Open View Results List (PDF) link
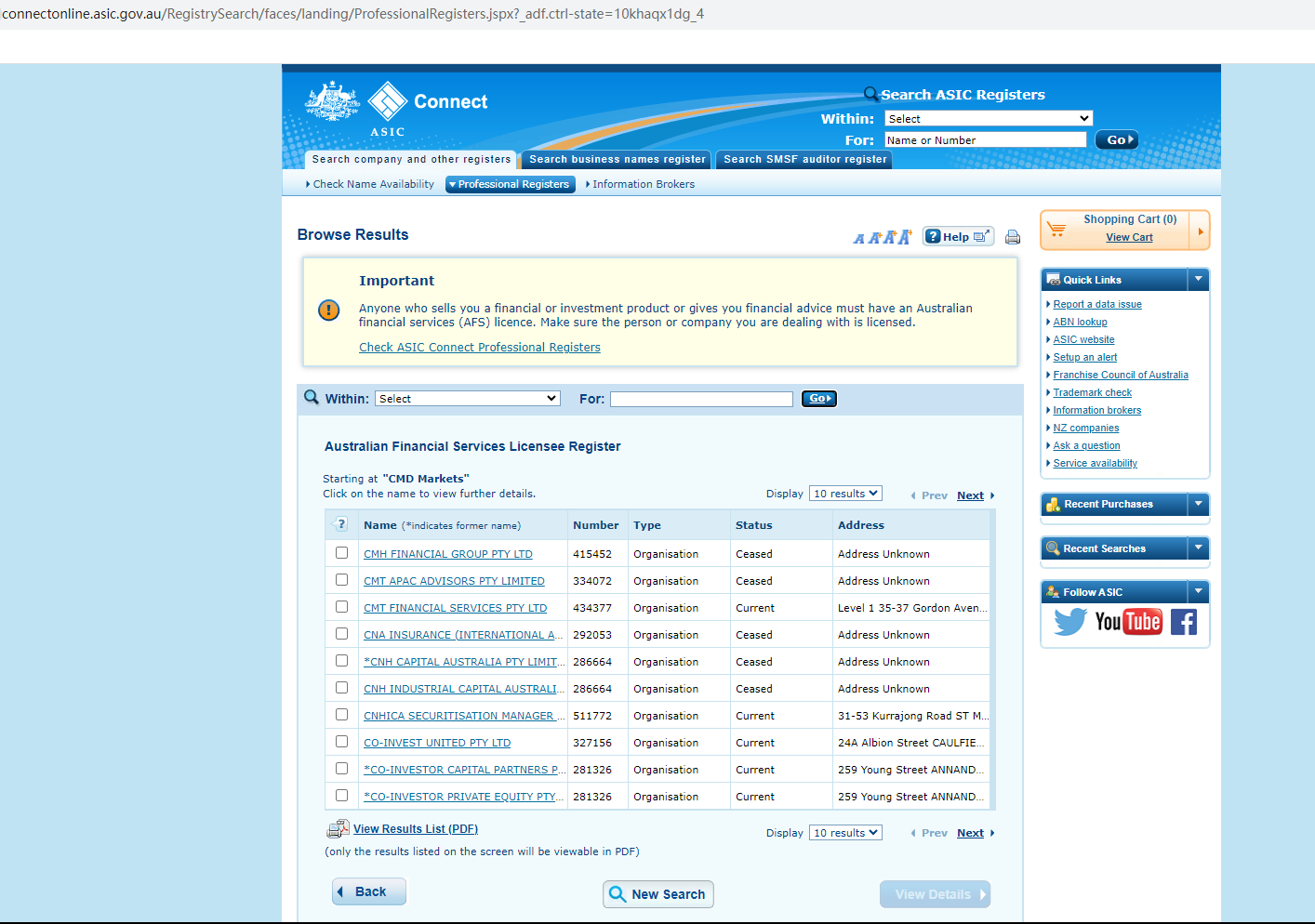Screen dimensions: 1315x924 pyautogui.click(x=416, y=829)
